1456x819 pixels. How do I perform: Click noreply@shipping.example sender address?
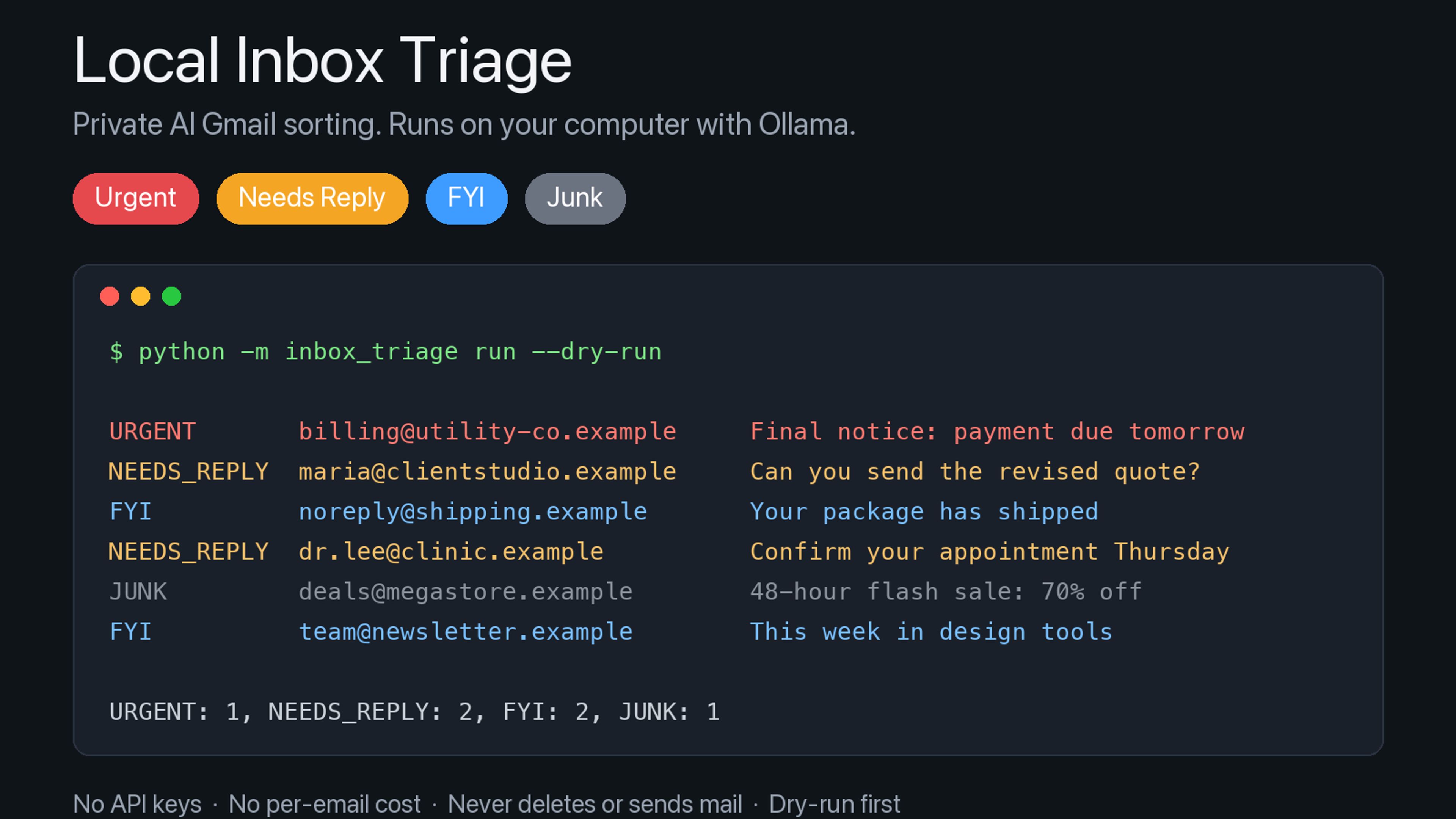coord(472,512)
